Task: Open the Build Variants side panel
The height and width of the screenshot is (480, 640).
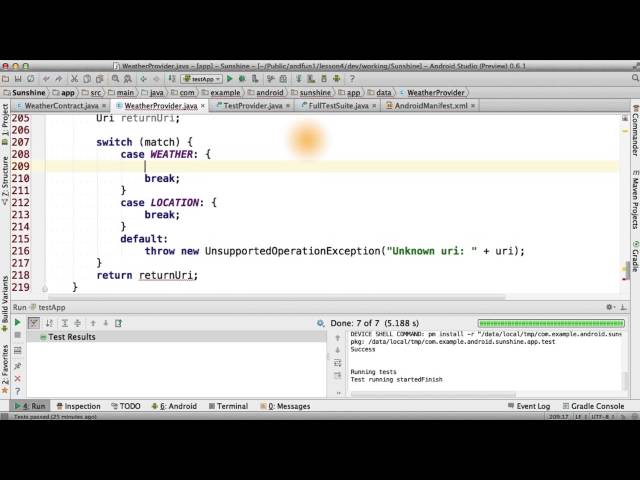Action: pos(5,304)
